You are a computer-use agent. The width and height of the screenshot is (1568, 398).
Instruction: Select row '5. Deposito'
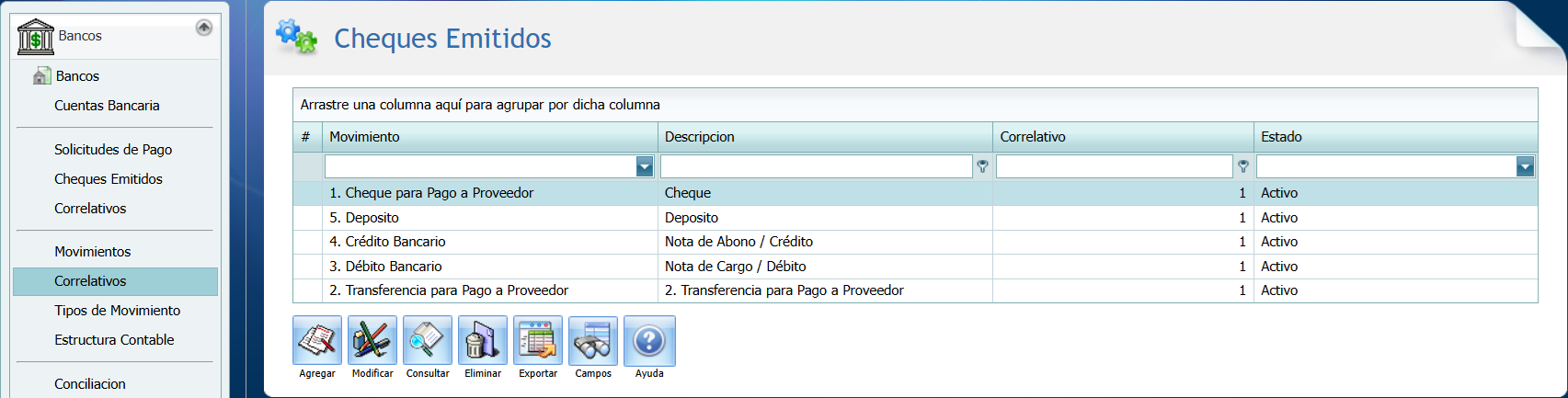coord(915,218)
